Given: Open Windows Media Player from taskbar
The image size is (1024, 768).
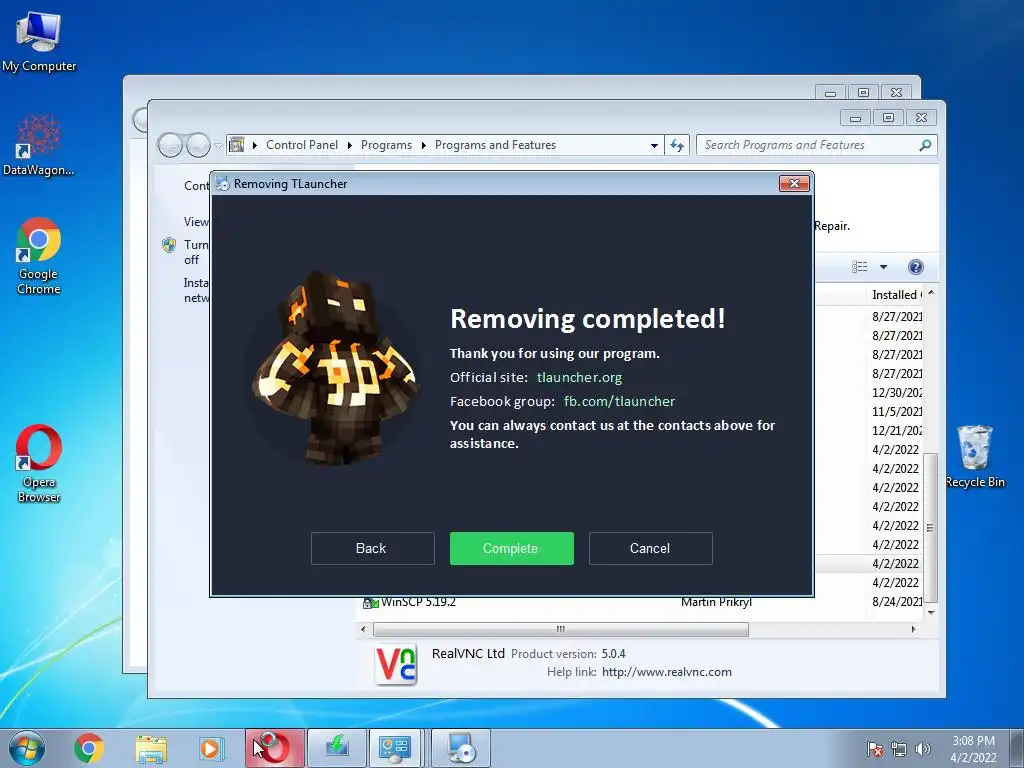Looking at the screenshot, I should pos(210,748).
